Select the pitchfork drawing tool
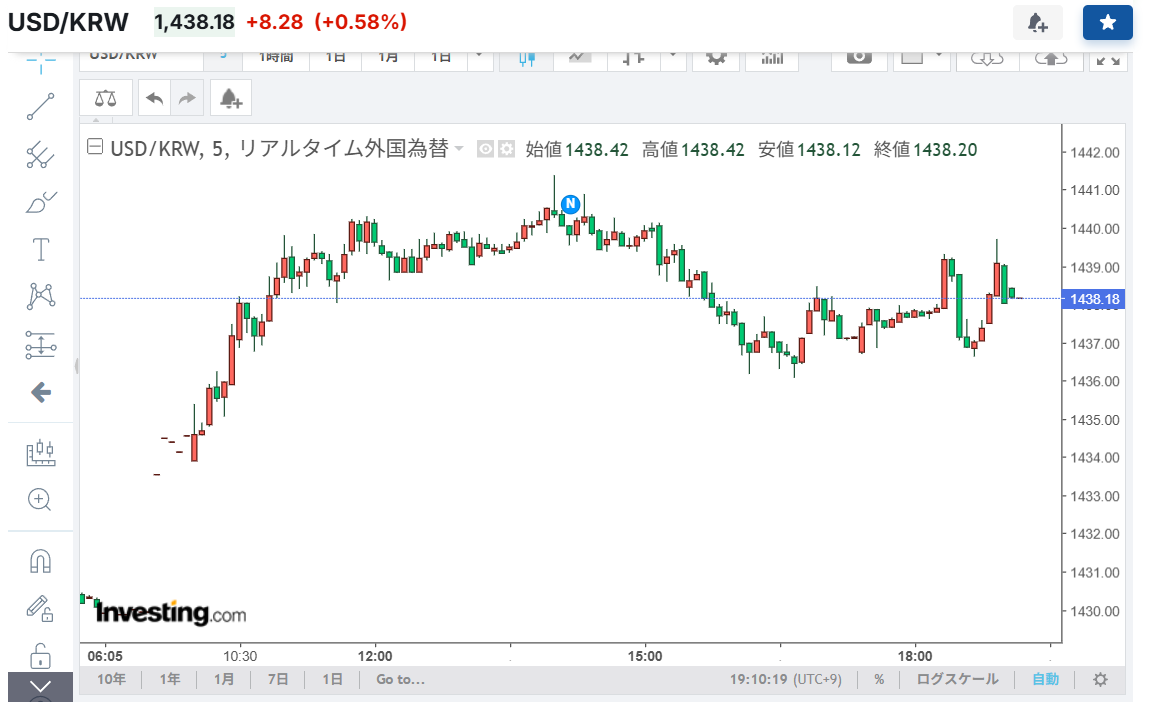The height and width of the screenshot is (710, 1163). [40, 154]
